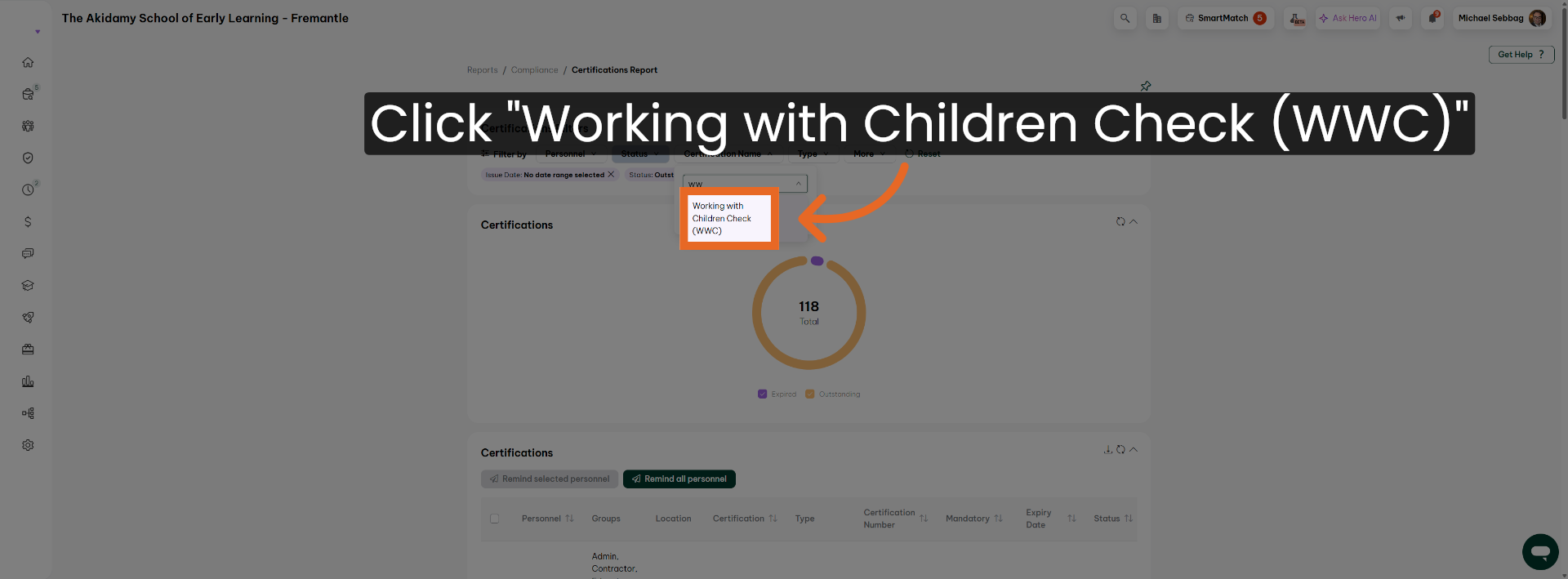Open the rocket sidebar icon

pyautogui.click(x=28, y=317)
